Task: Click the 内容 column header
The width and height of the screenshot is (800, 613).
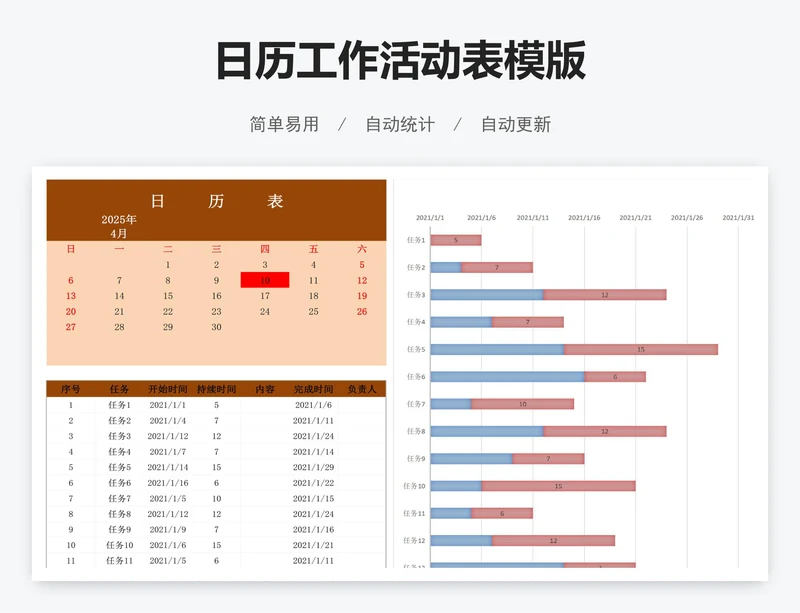Action: tap(265, 389)
